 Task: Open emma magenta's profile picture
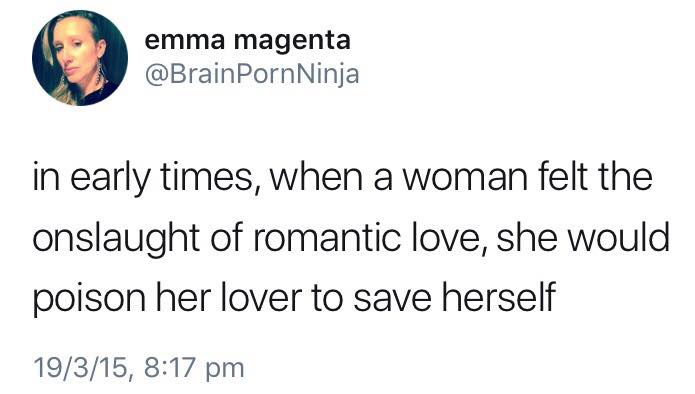(80, 58)
